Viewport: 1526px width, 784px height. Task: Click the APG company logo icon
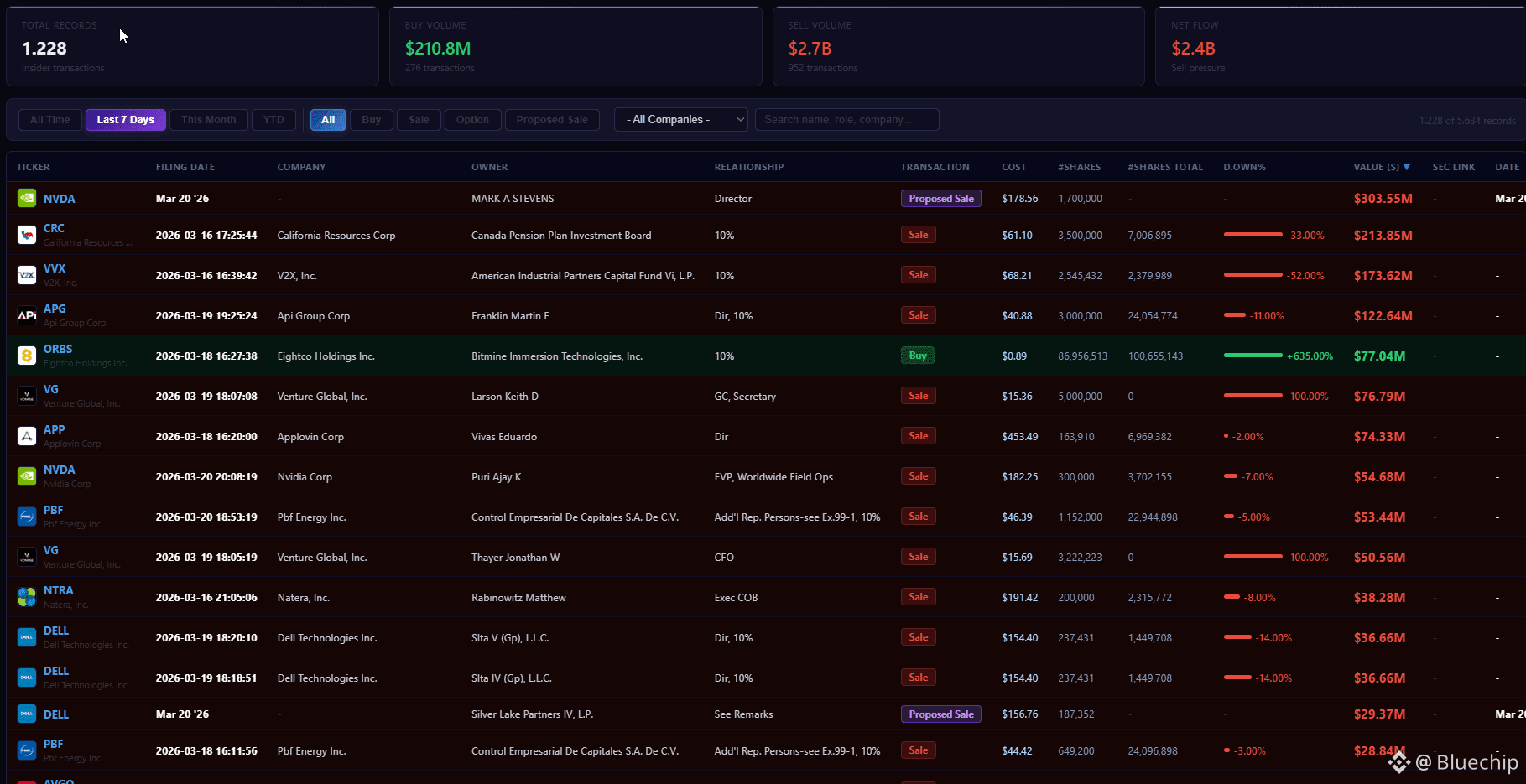coord(27,315)
